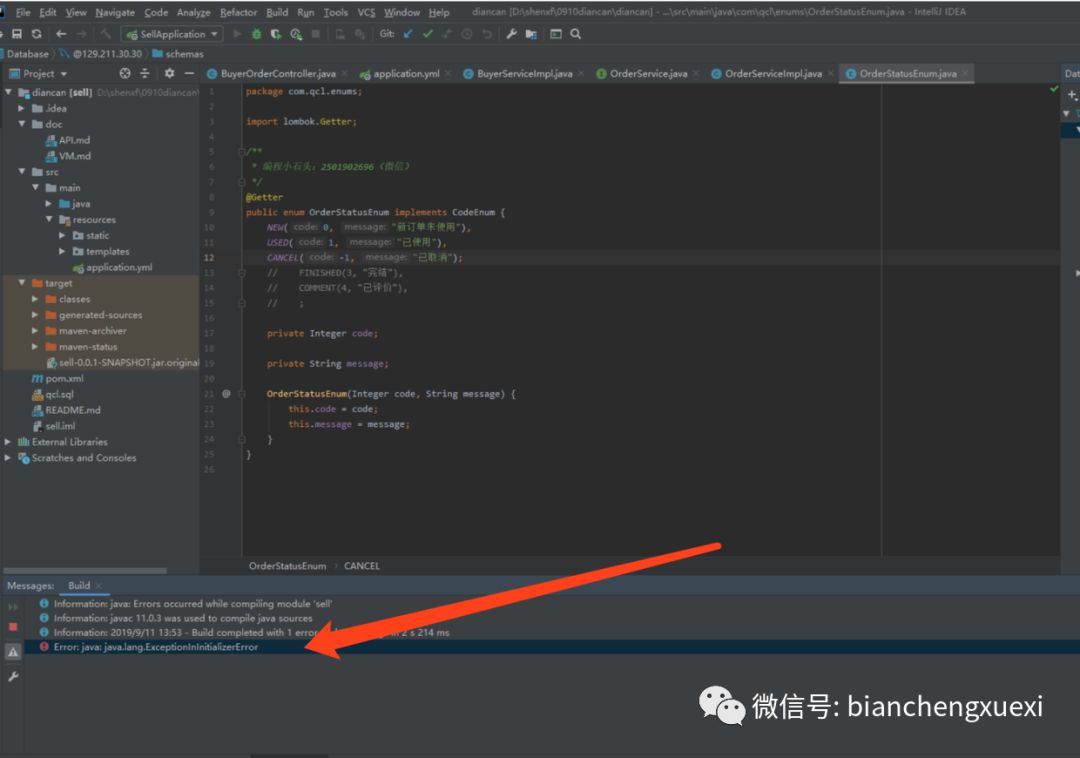Click the gutter marker beside the constructor line

pyautogui.click(x=227, y=394)
